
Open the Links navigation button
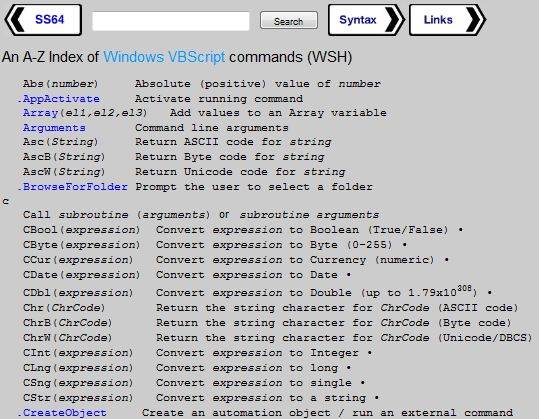[448, 20]
